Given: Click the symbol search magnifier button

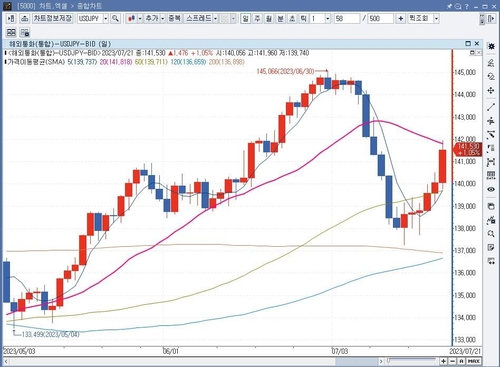Looking at the screenshot, I should pos(115,18).
